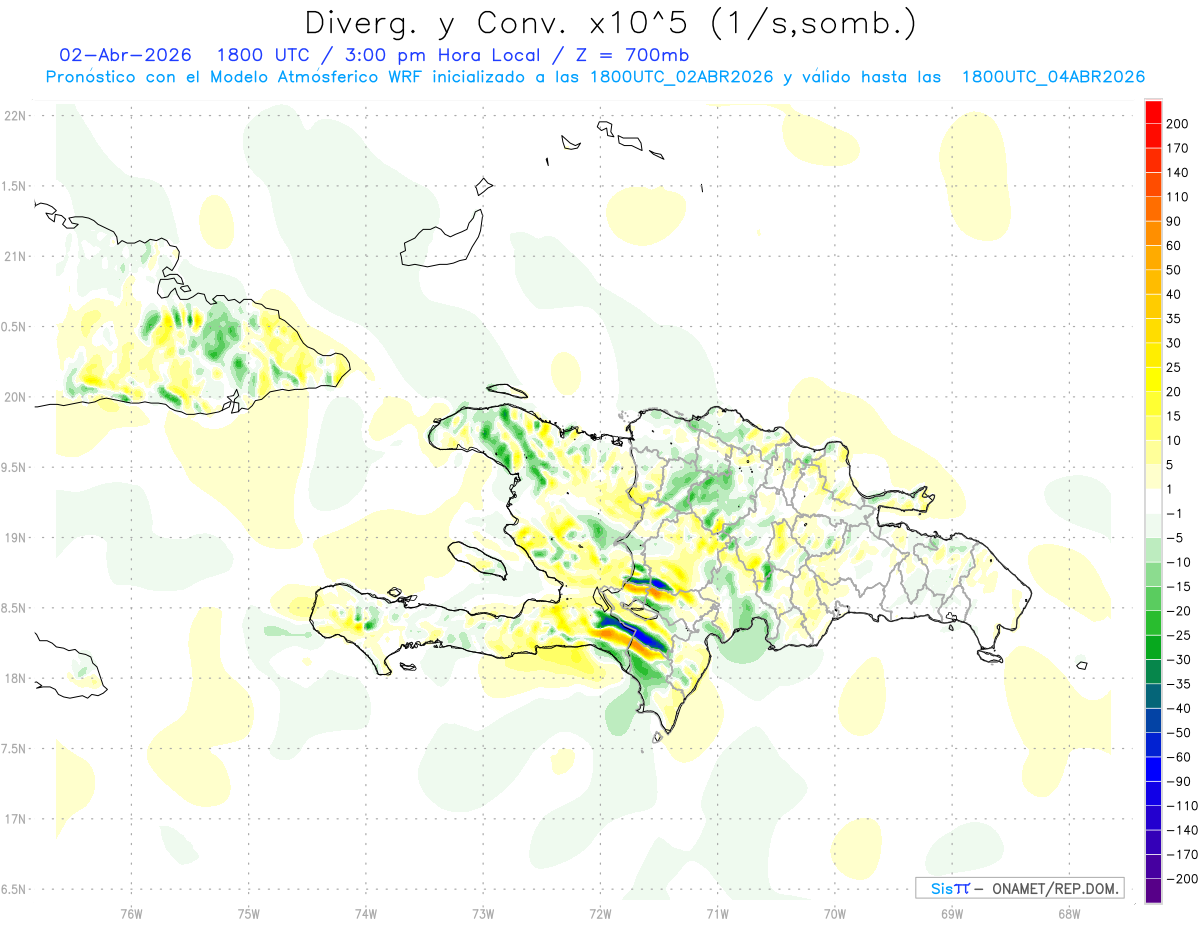Click the Great Inagua island outline near 21N
This screenshot has width=1200, height=927.
(x=442, y=238)
